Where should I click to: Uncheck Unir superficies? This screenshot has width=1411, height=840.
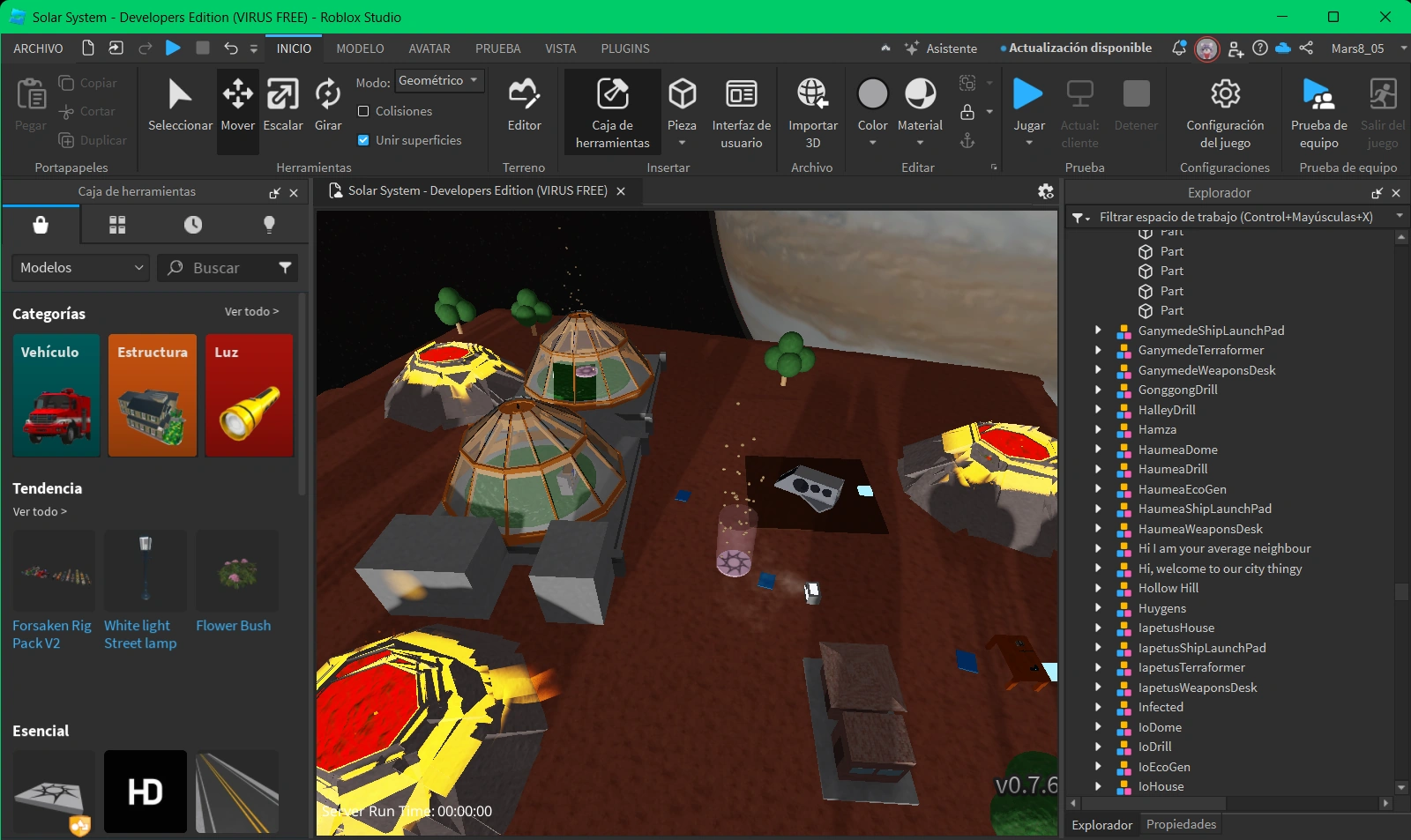point(365,139)
